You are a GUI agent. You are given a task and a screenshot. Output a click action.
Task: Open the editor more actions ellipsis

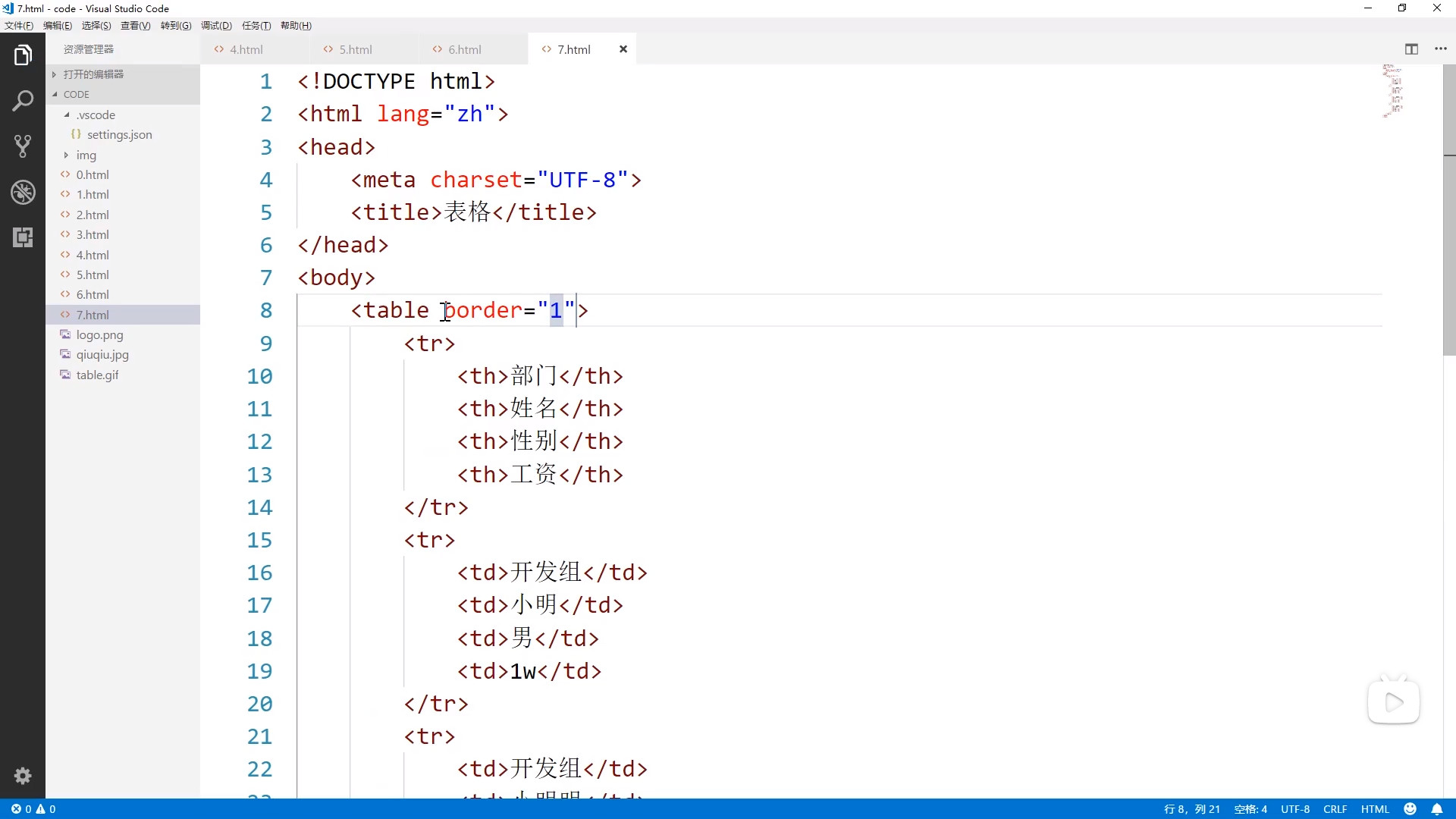(1441, 49)
